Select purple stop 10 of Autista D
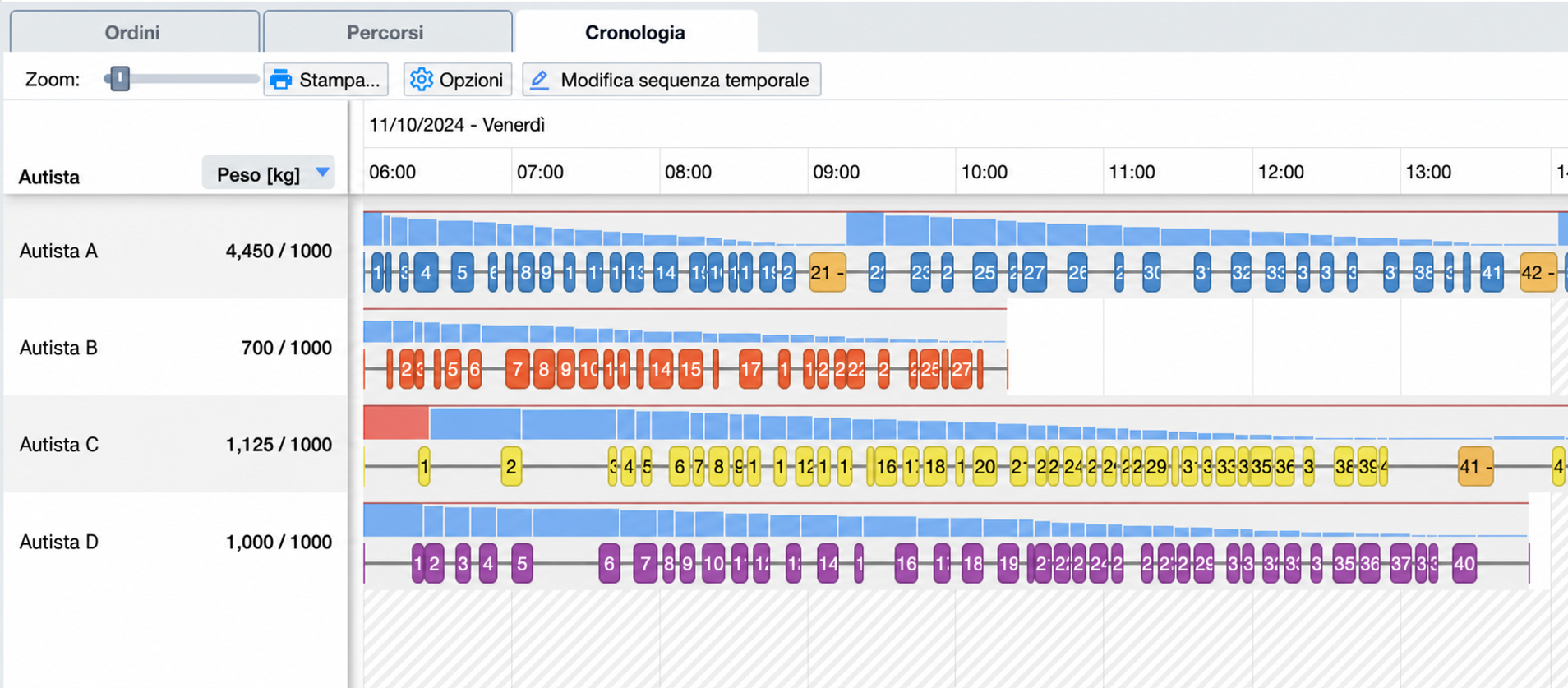 [713, 563]
